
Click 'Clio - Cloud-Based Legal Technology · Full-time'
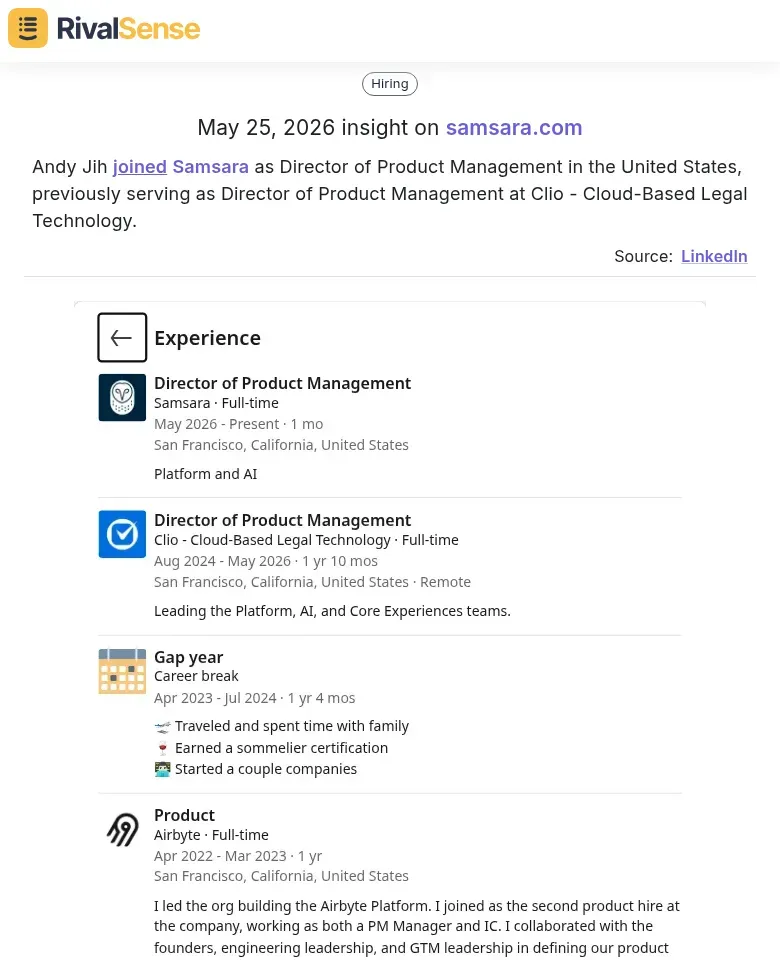click(x=306, y=540)
